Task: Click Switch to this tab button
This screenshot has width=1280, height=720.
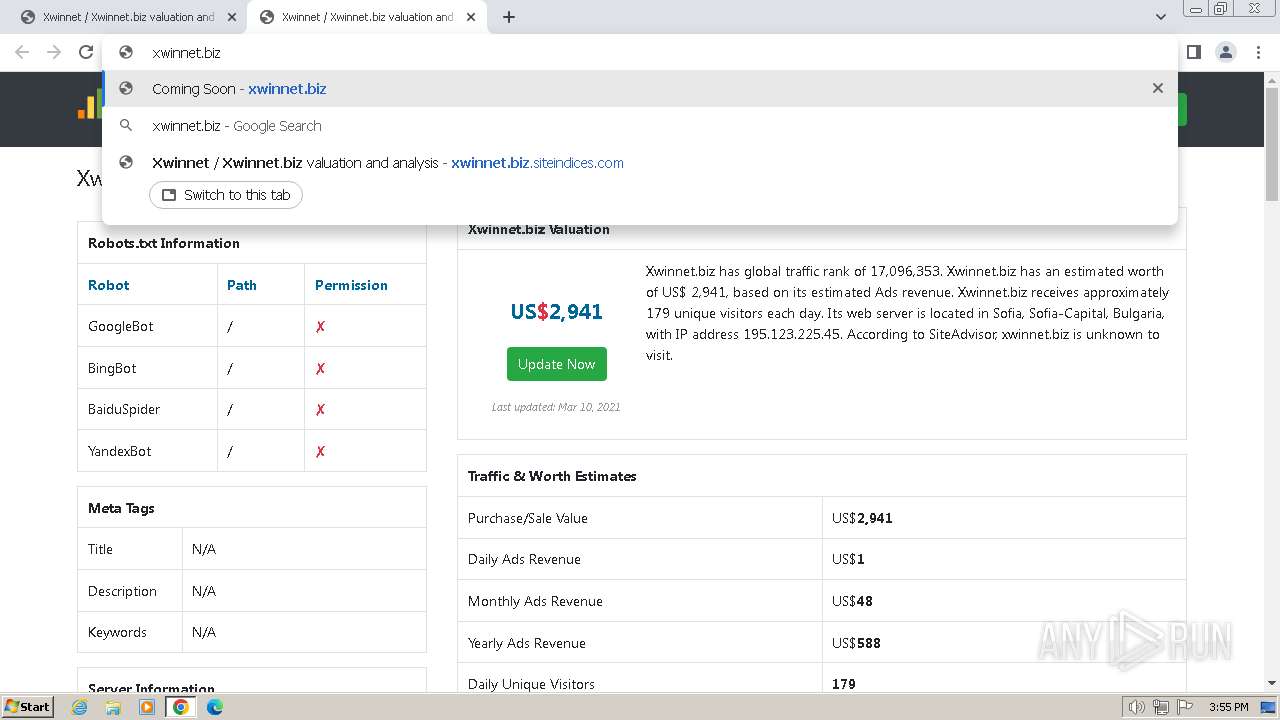Action: [x=226, y=195]
